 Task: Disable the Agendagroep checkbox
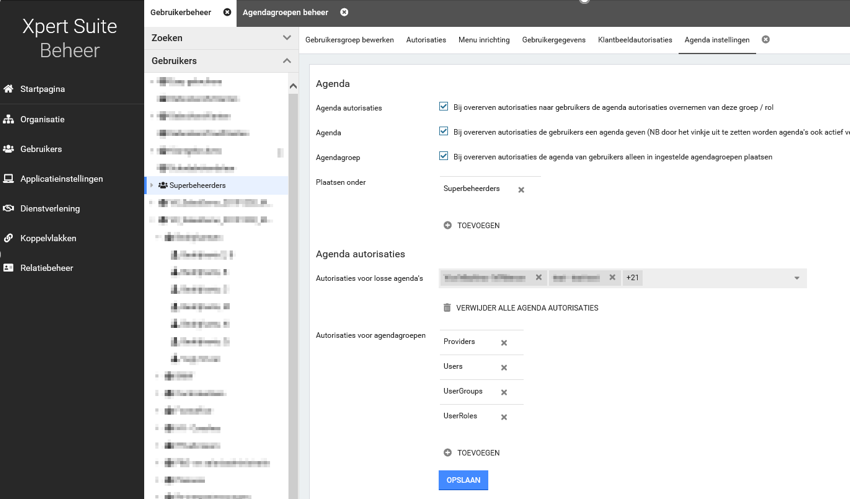pyautogui.click(x=444, y=156)
